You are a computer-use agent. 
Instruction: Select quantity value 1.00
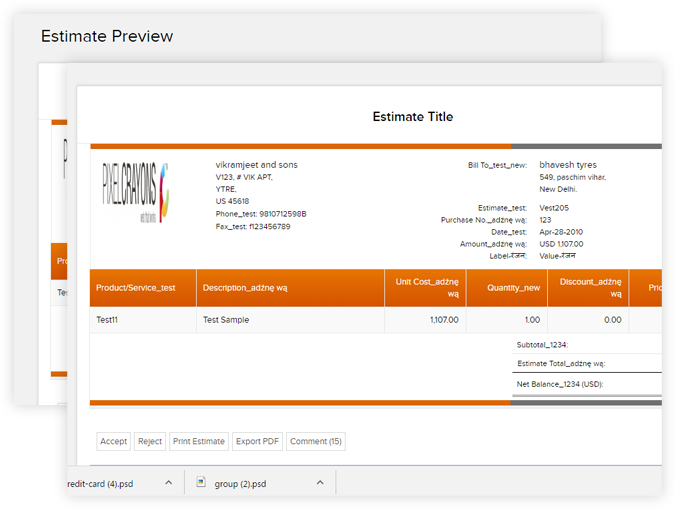coord(532,320)
